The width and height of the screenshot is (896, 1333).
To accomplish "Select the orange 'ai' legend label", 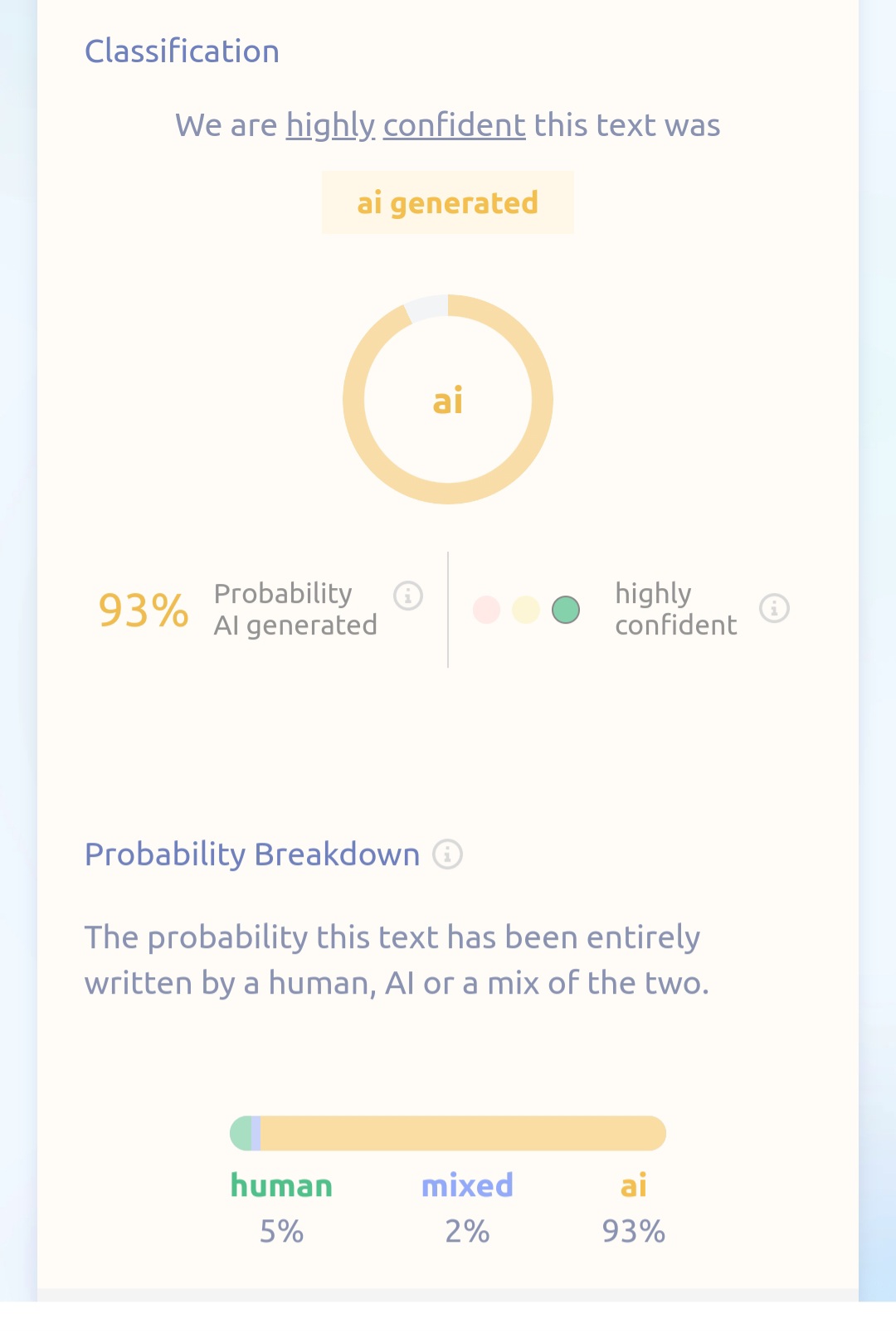I will tap(633, 1185).
